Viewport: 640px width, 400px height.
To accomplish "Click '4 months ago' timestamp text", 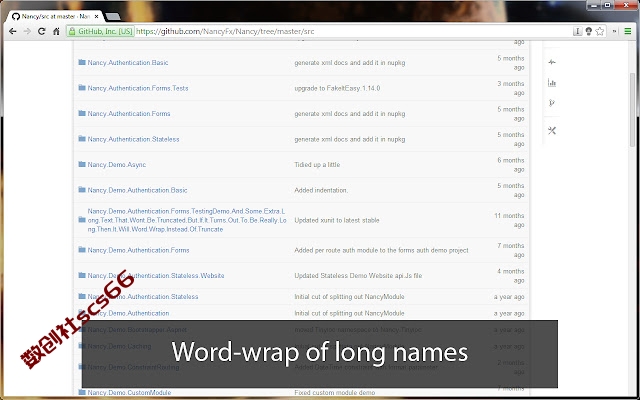I will click(x=511, y=276).
